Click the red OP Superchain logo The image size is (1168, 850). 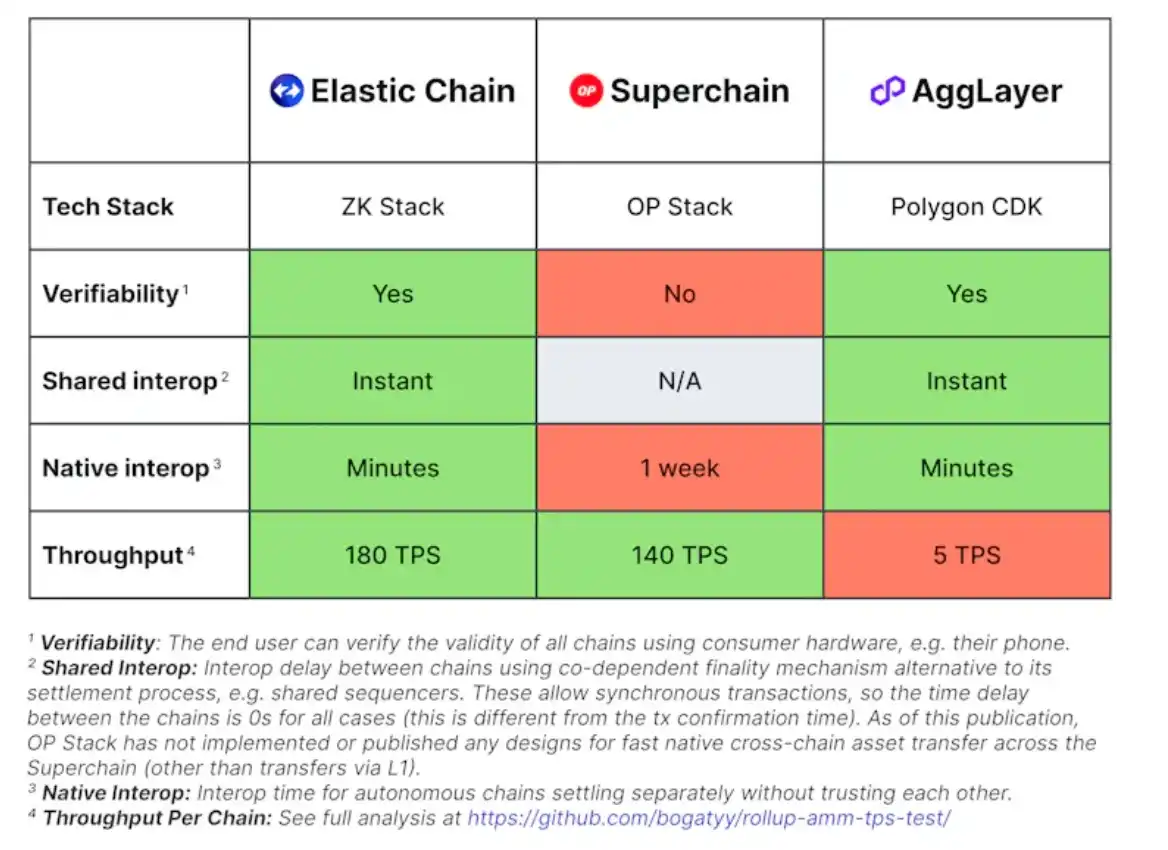click(586, 91)
